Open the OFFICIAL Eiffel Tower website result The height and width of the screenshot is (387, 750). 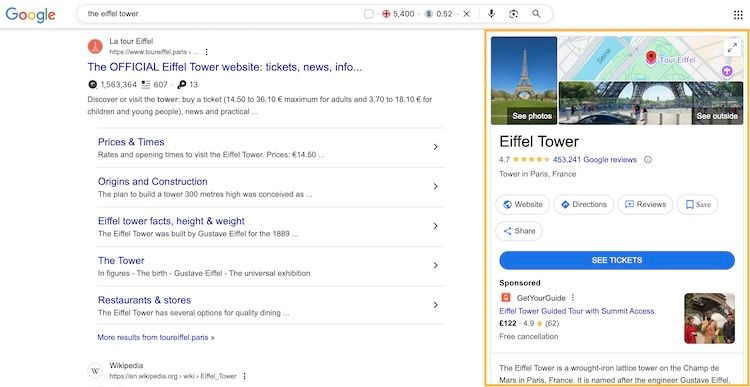coord(225,67)
